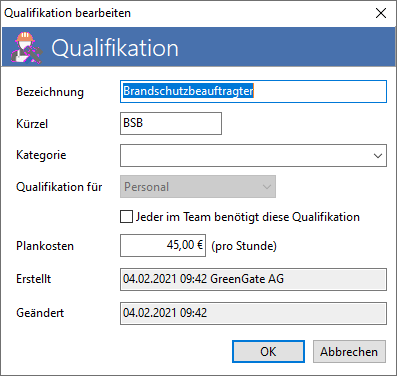Close the Qualifikation bearbeiten dialog
The width and height of the screenshot is (397, 376).
click(381, 13)
